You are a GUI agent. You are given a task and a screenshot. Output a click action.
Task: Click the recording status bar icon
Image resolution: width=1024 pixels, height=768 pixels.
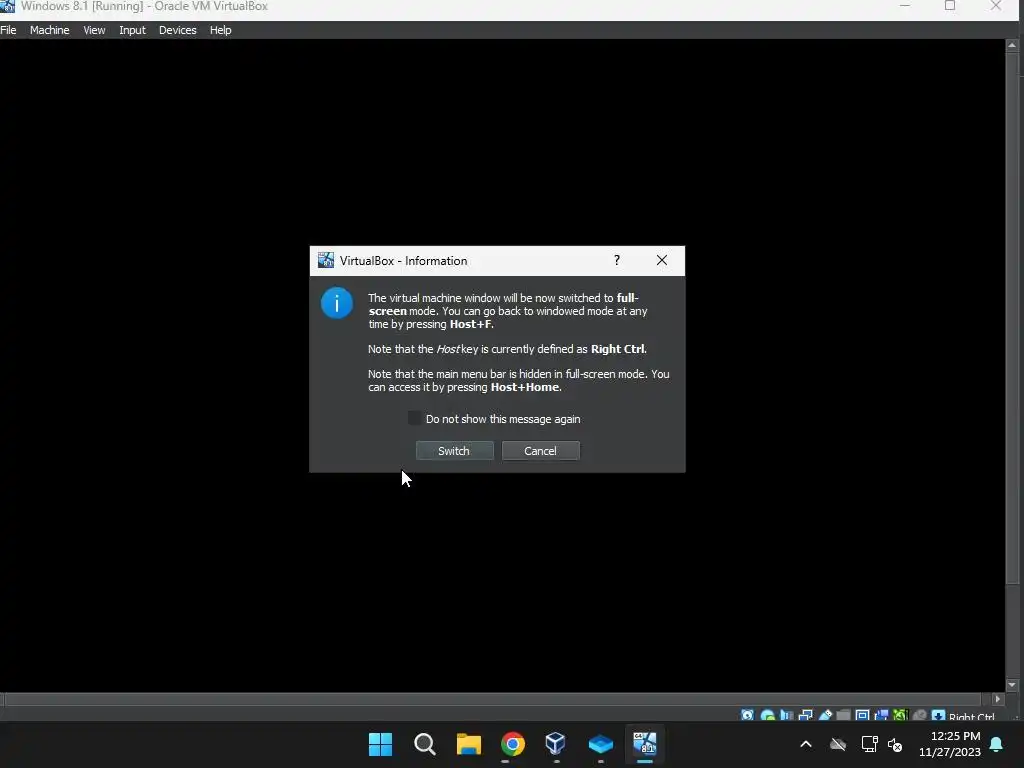tap(882, 715)
